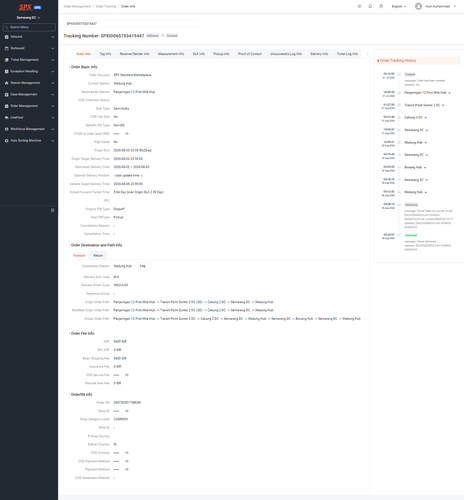Reveal COGS at order level value
The width and height of the screenshot is (464, 500).
click(127, 134)
